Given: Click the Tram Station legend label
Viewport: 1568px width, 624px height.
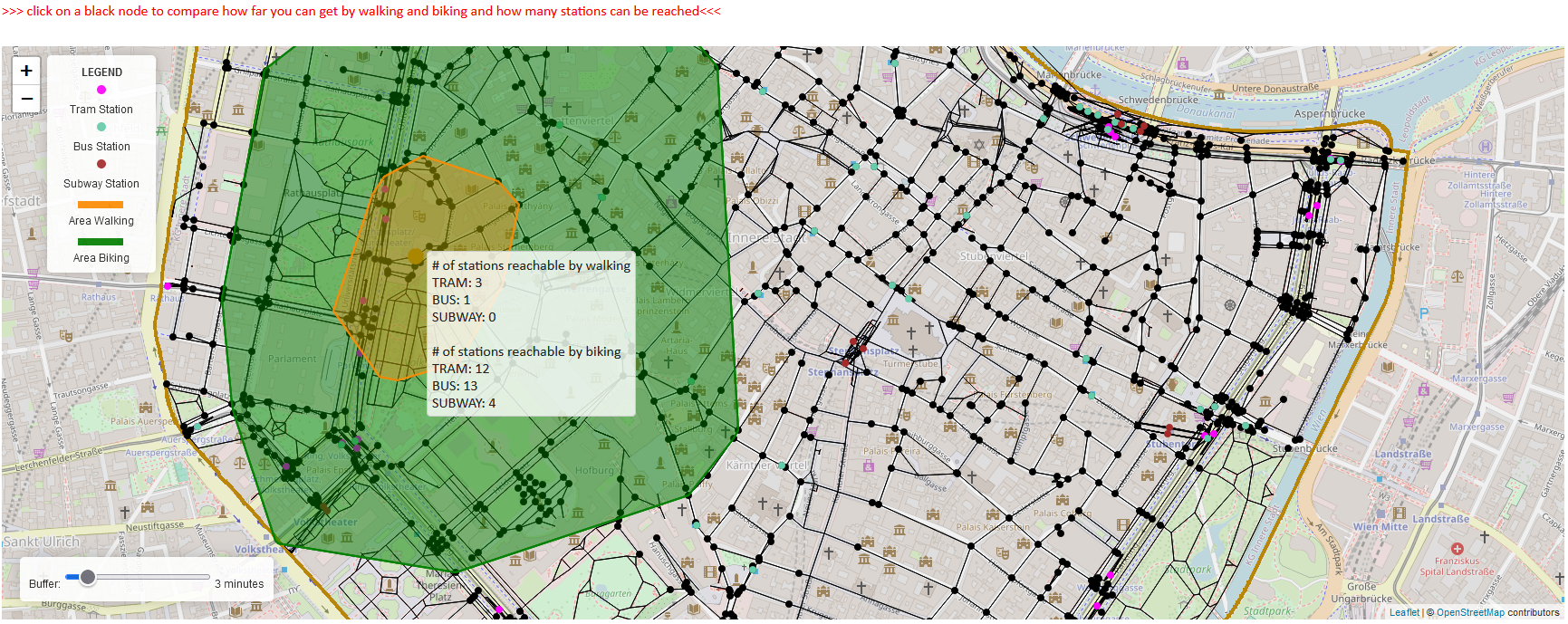Looking at the screenshot, I should (101, 110).
